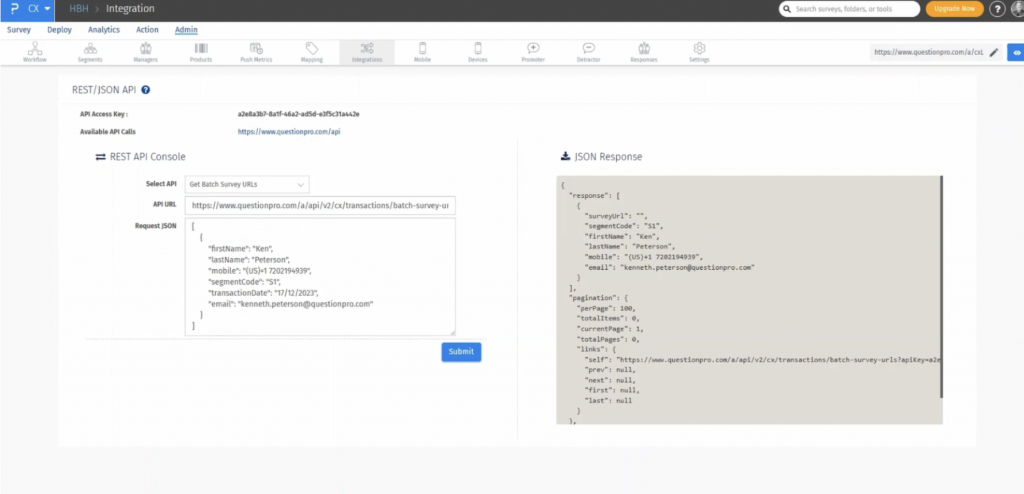
Task: Open the Push Metrics section
Action: coord(256,52)
